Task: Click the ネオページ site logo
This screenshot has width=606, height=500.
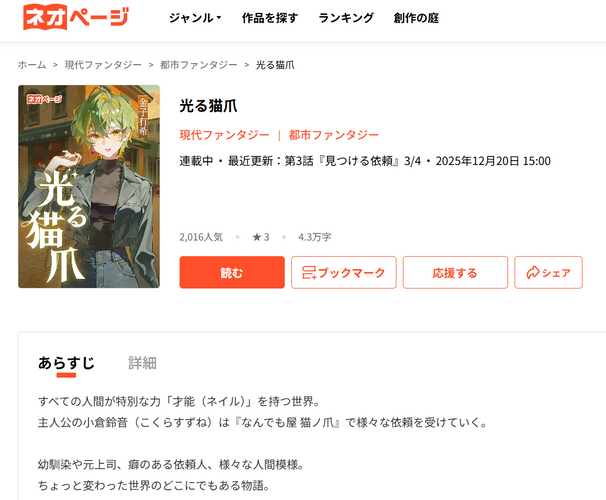Action: (x=76, y=17)
